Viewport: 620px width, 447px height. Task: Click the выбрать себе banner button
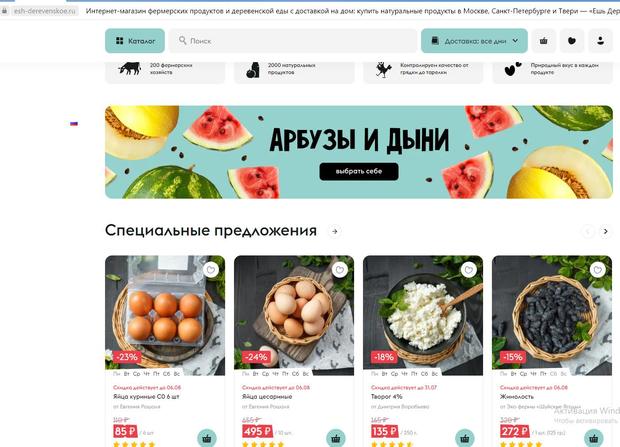pyautogui.click(x=359, y=171)
